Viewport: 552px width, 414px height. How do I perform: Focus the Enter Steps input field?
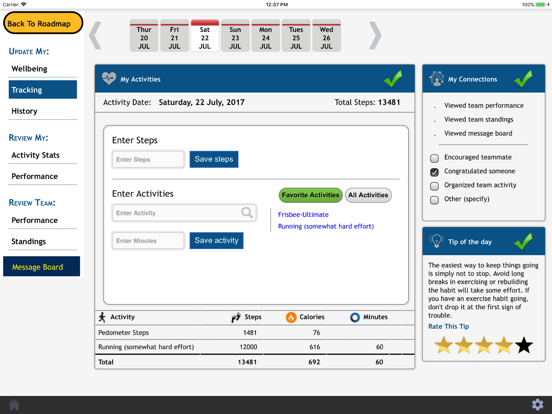pos(148,159)
